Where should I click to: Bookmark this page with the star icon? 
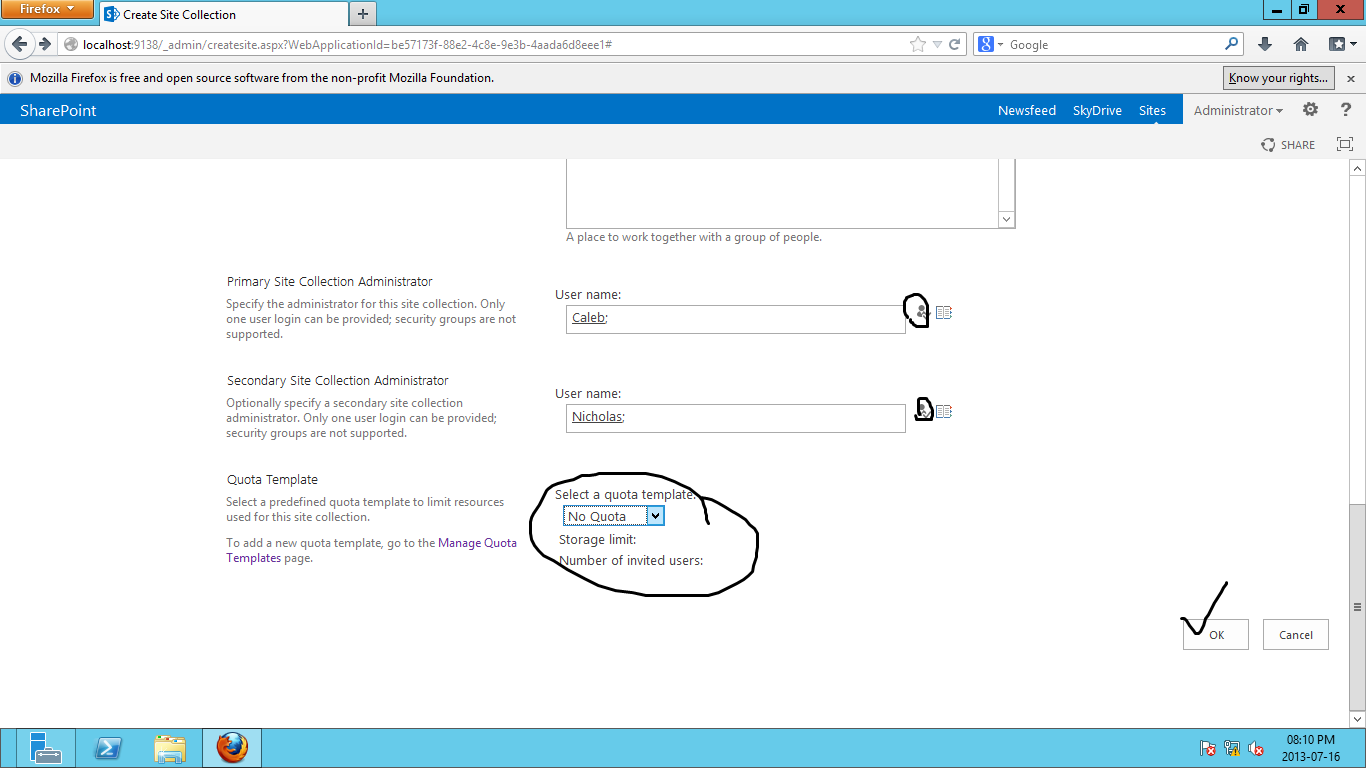tap(918, 44)
